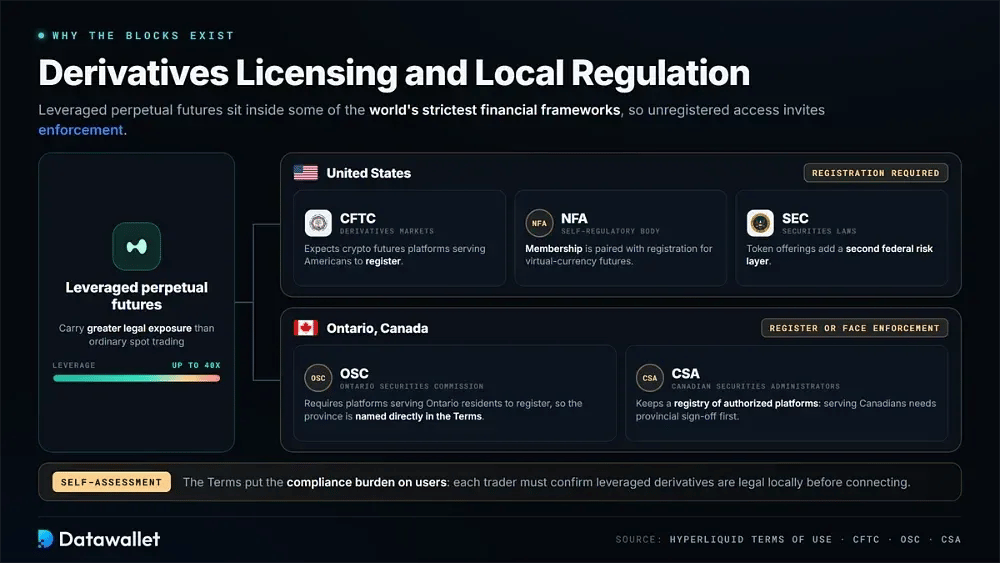Image resolution: width=1000 pixels, height=563 pixels.
Task: Click the CSA entry in the source line
Action: [x=951, y=539]
